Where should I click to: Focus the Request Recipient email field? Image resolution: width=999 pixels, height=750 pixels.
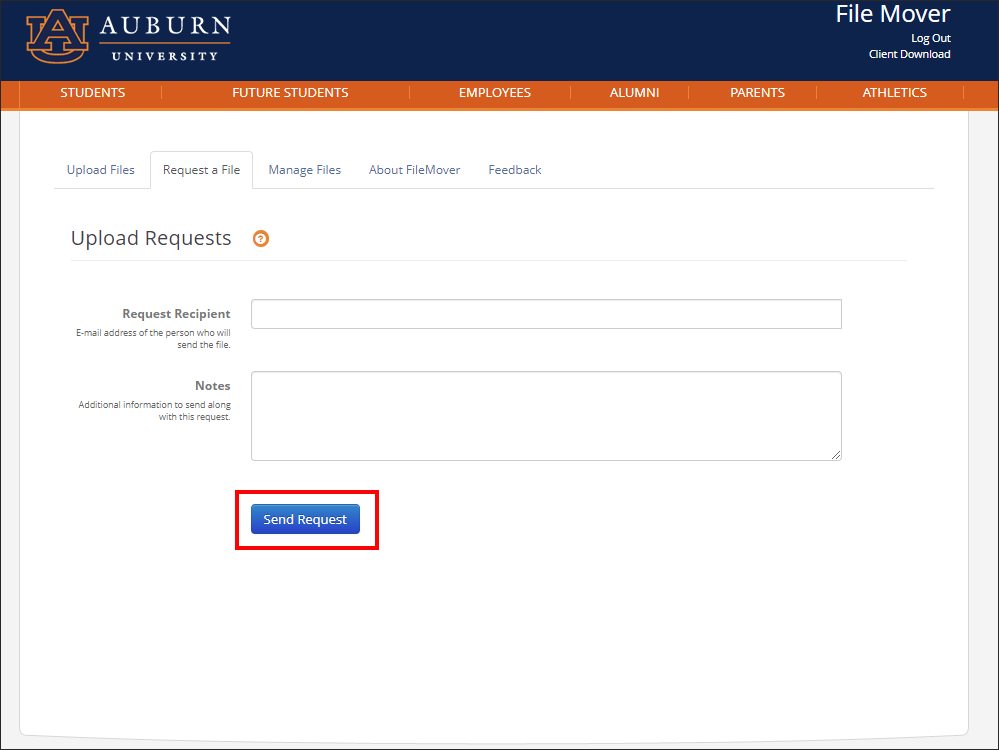[x=546, y=314]
